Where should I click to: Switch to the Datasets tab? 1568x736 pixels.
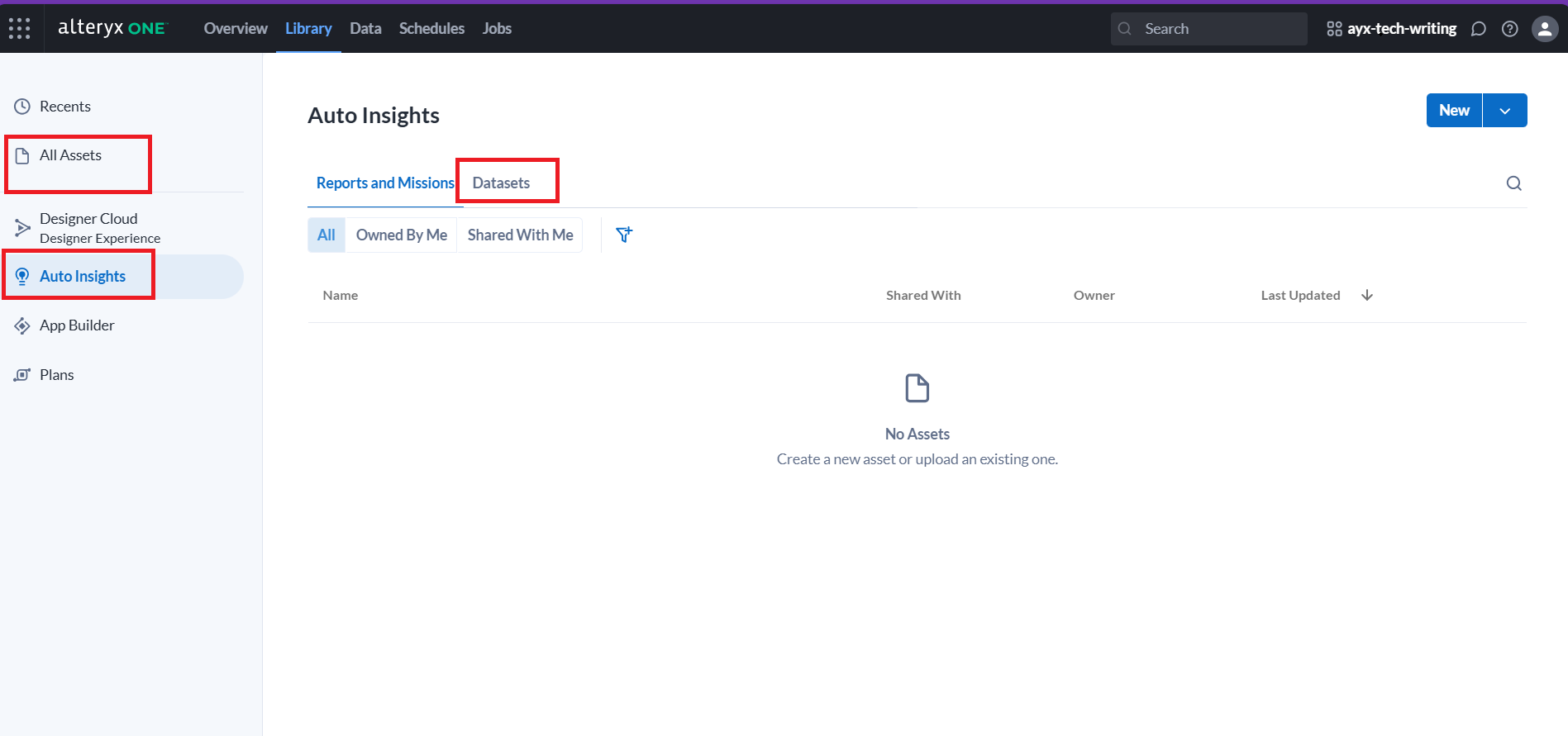[x=501, y=183]
